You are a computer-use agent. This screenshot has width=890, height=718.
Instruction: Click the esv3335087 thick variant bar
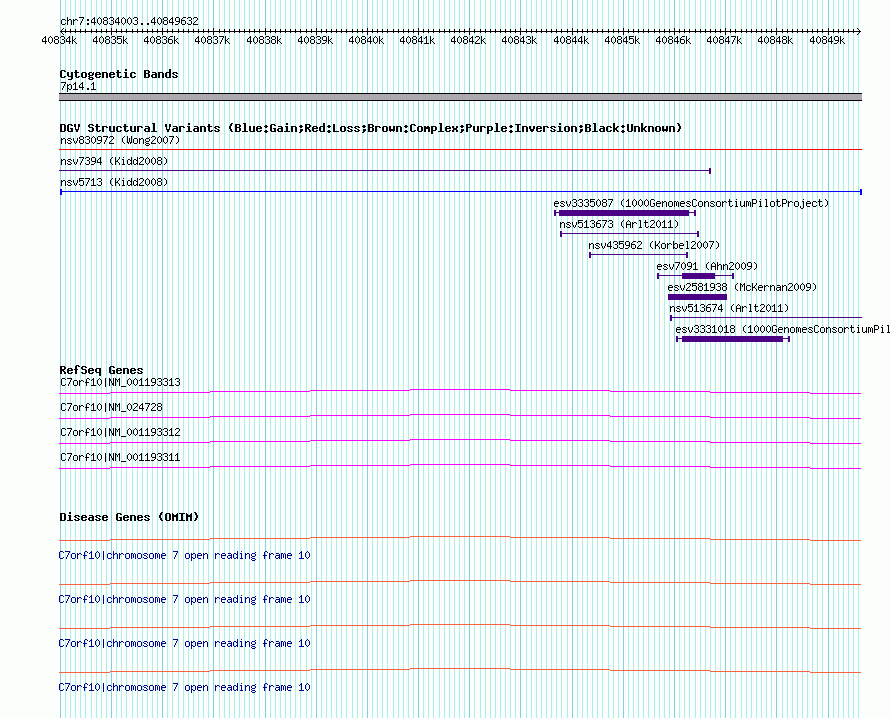coord(624,213)
